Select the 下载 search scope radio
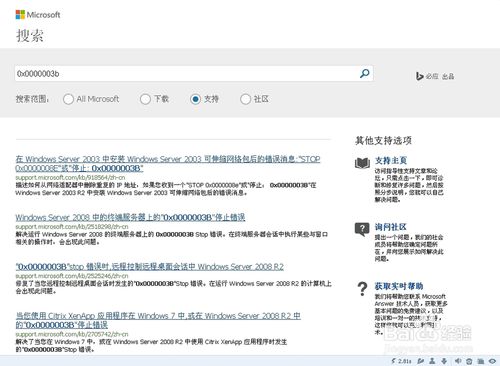This screenshot has width=500, height=366. click(145, 99)
